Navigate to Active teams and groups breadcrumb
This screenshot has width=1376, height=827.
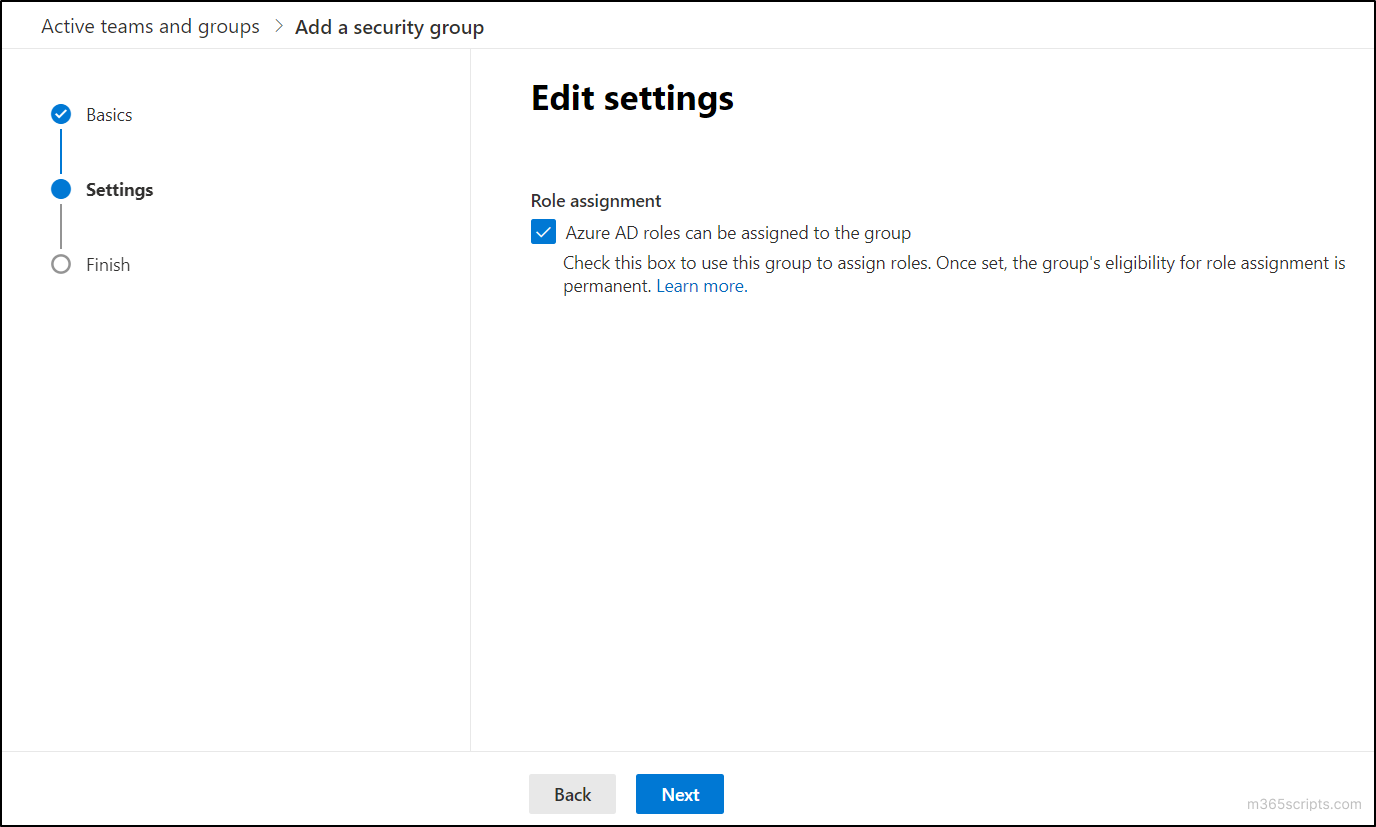149,26
